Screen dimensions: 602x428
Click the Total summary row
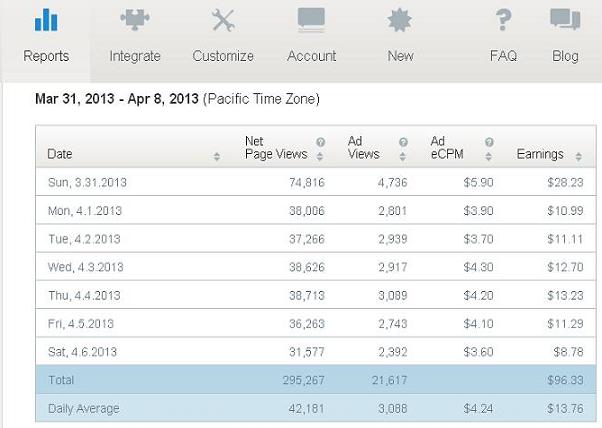(x=316, y=380)
